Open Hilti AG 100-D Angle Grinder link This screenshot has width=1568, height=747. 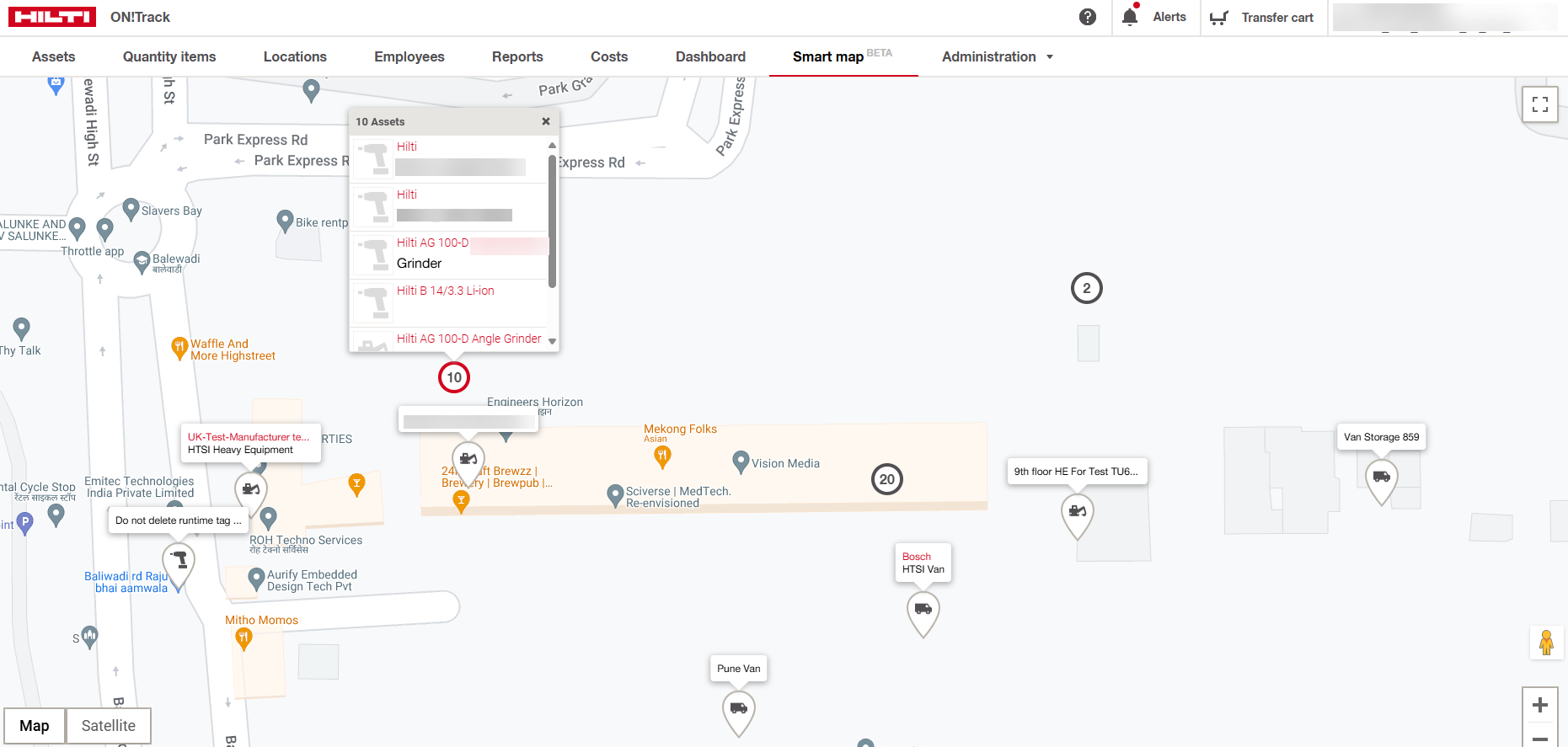click(x=468, y=339)
